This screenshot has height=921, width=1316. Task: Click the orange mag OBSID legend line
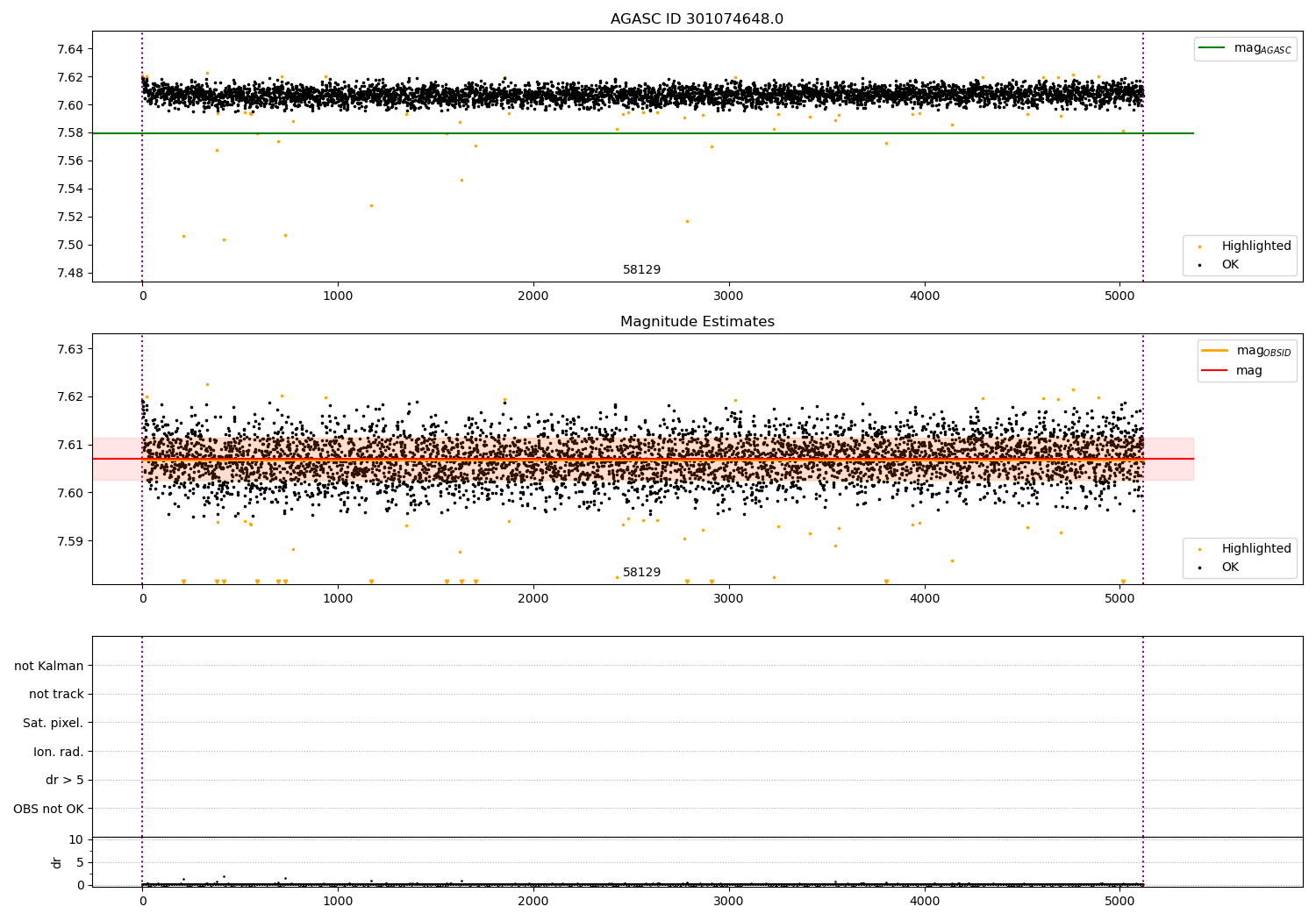(1215, 351)
